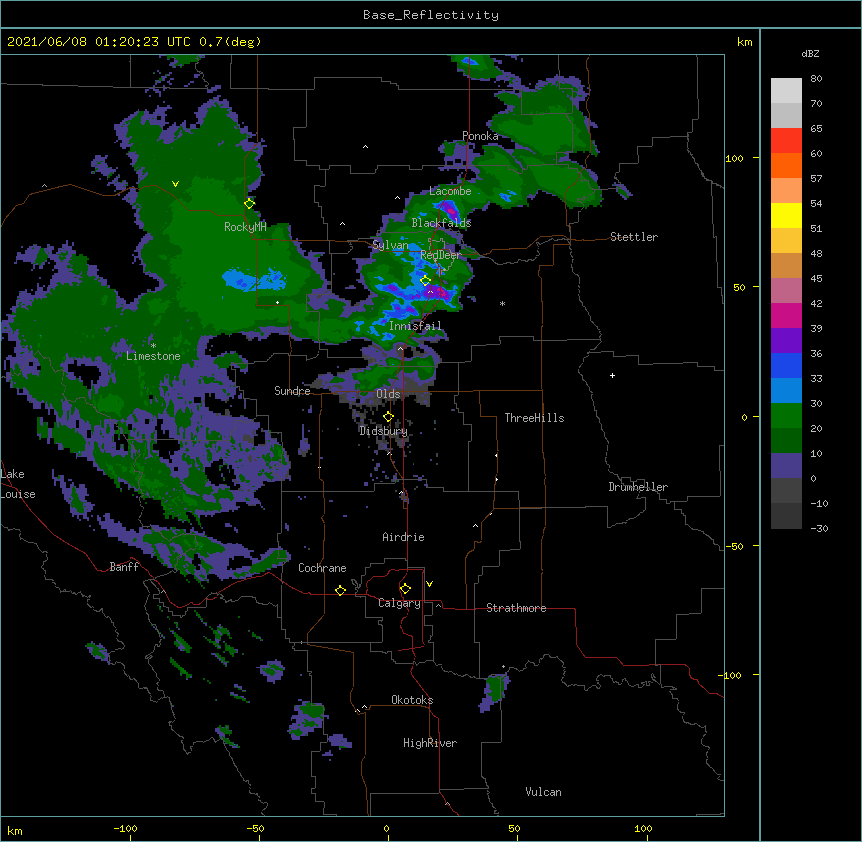The image size is (862, 842).
Task: Click the white plus marker north of Drumheller
Action: (x=612, y=375)
